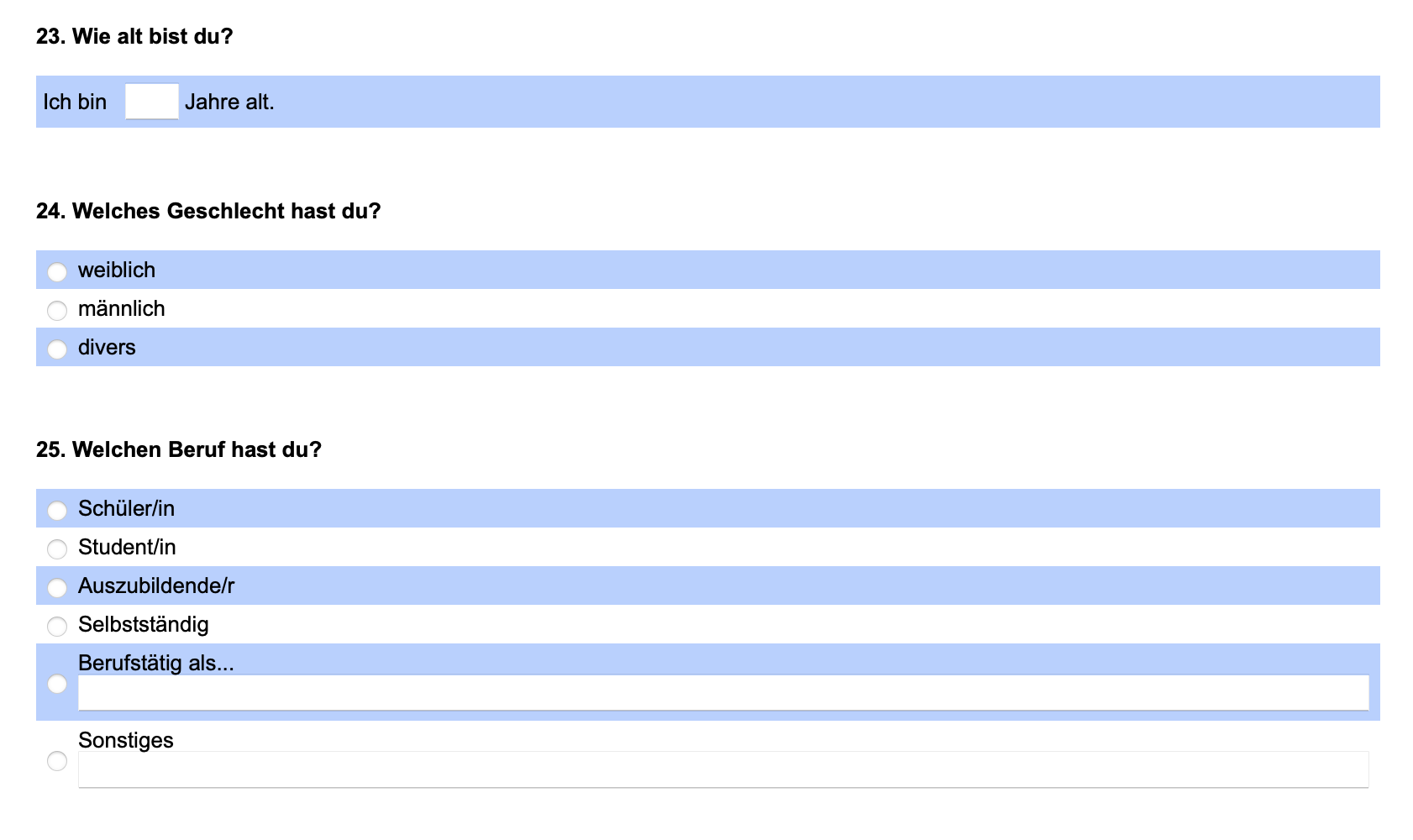Image resolution: width=1413 pixels, height=840 pixels.
Task: Pick the Selbstständig radio button
Action: coord(57,626)
